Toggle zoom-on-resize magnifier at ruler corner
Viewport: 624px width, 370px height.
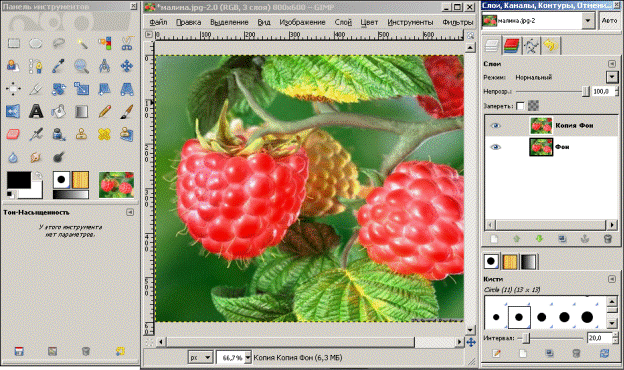click(470, 35)
